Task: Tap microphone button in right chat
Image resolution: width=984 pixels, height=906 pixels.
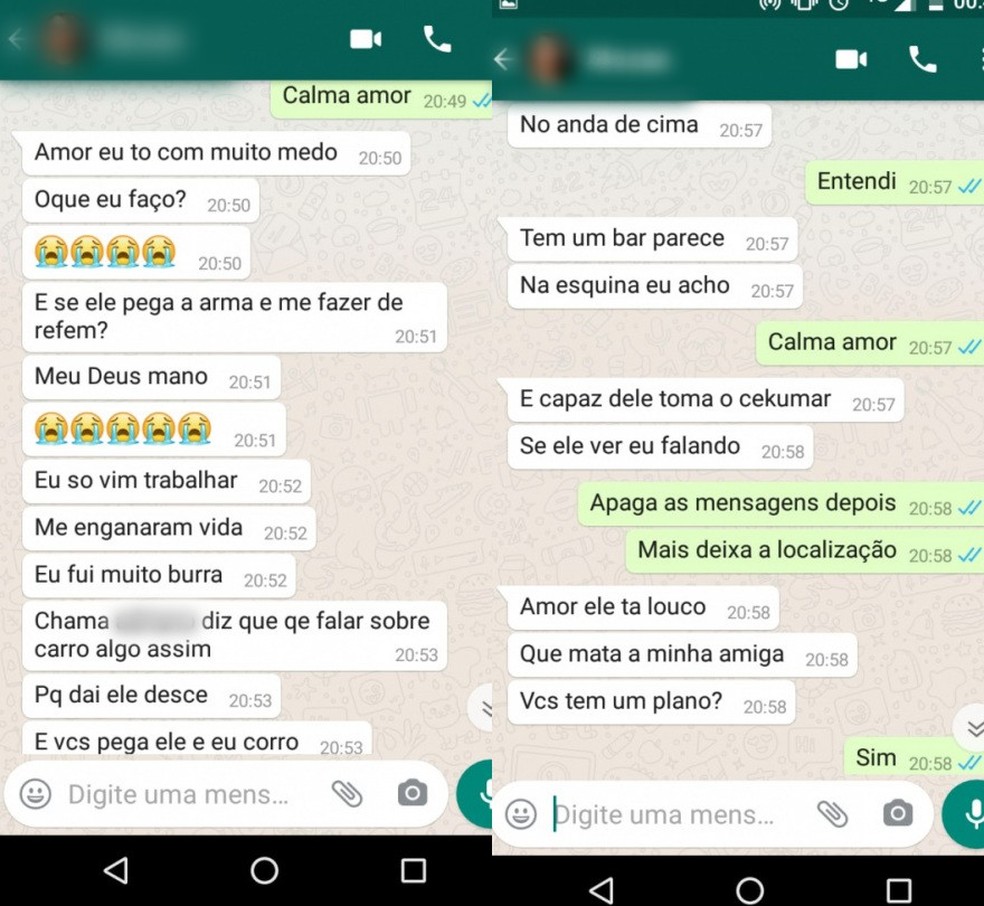Action: tap(965, 814)
